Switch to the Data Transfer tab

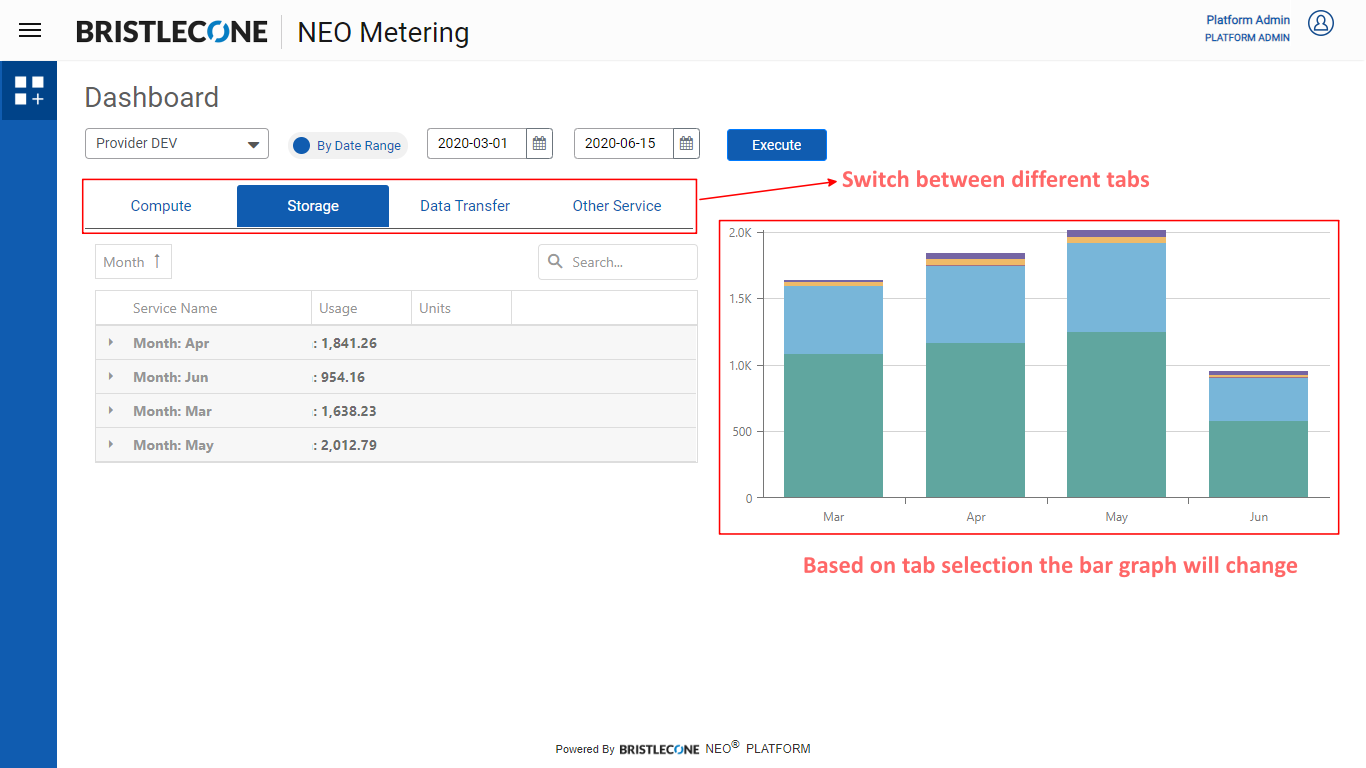[465, 206]
